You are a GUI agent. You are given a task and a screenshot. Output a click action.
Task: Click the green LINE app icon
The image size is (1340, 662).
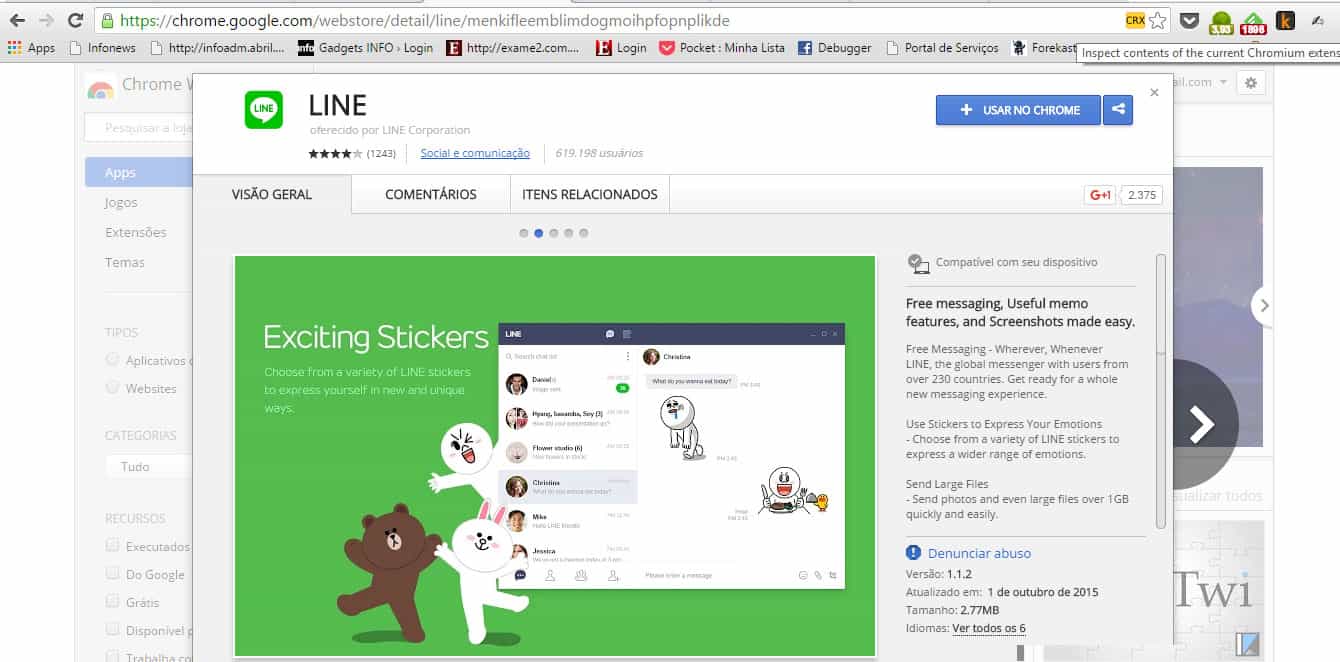click(x=264, y=110)
